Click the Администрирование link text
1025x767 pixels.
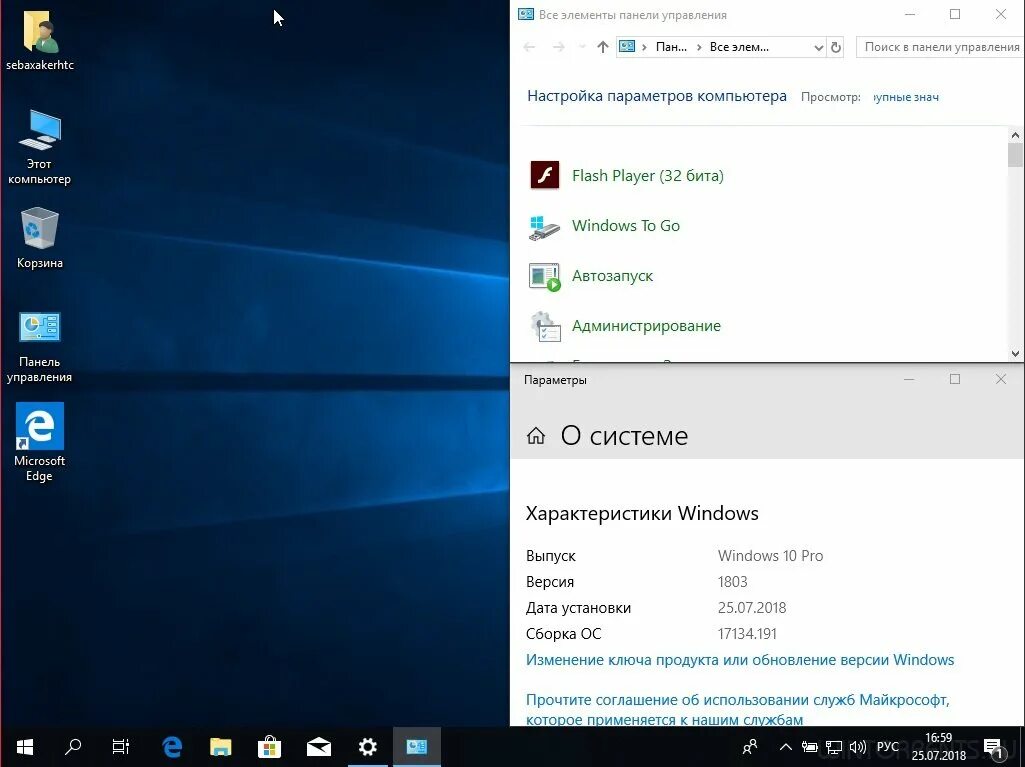pyautogui.click(x=646, y=326)
